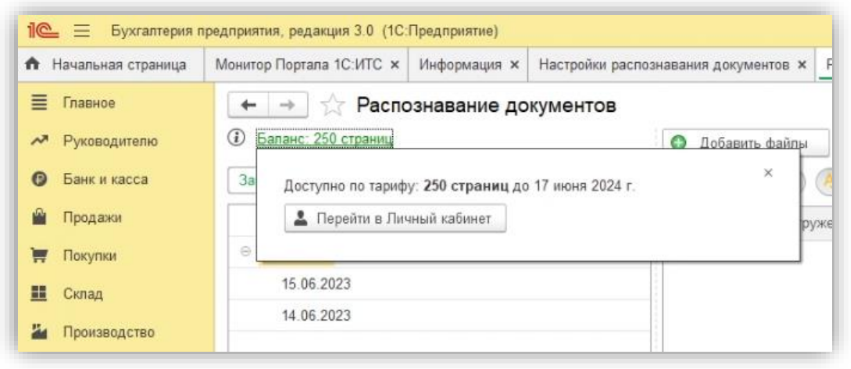The image size is (851, 369).
Task: Add page to favorites with star
Action: 332,106
